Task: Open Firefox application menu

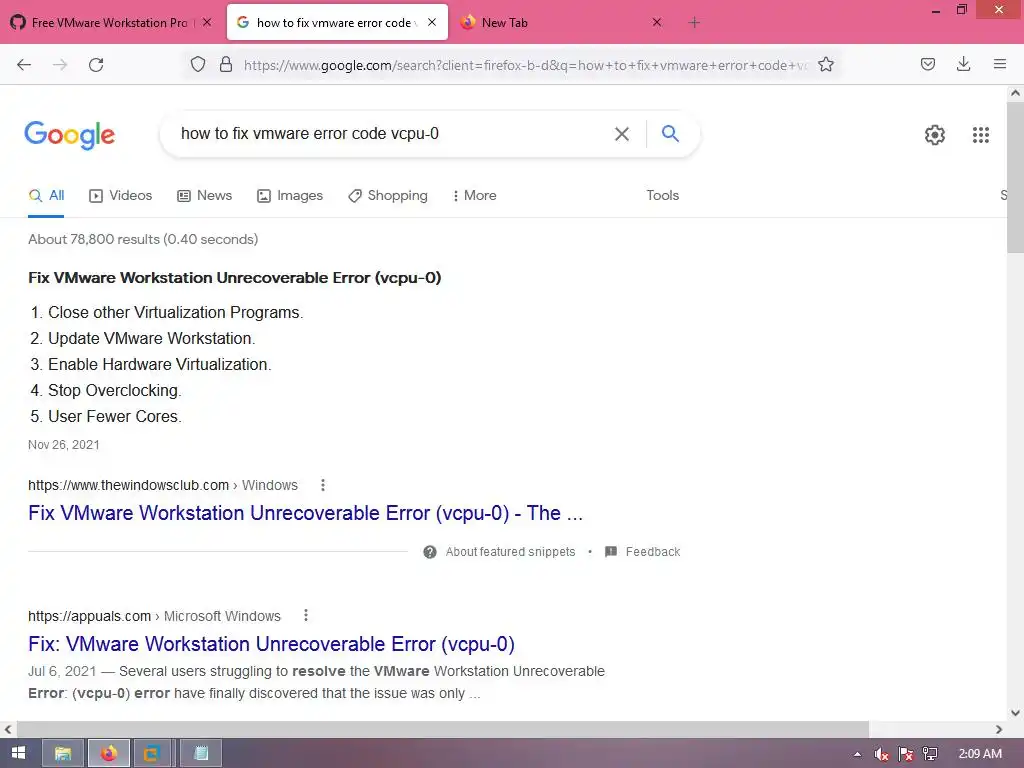Action: pyautogui.click(x=1000, y=64)
